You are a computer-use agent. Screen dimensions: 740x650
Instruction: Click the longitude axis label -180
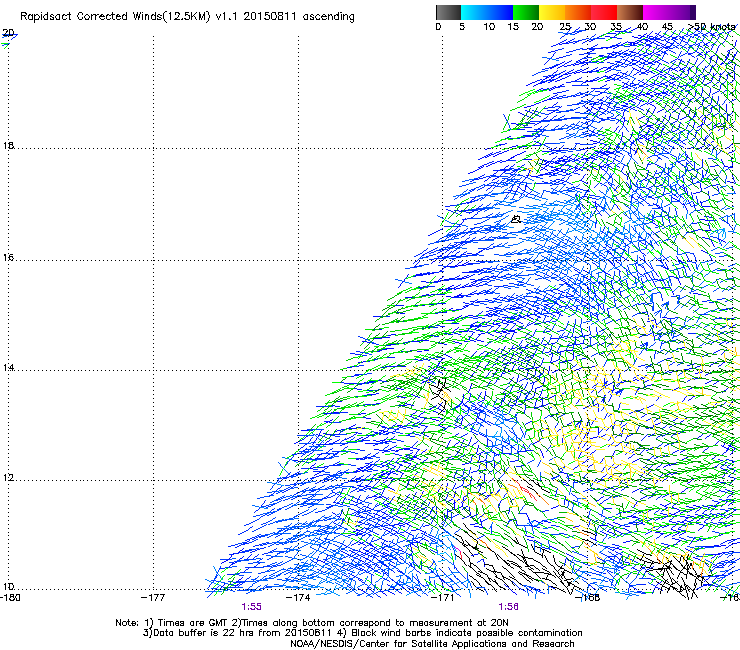pyautogui.click(x=10, y=598)
